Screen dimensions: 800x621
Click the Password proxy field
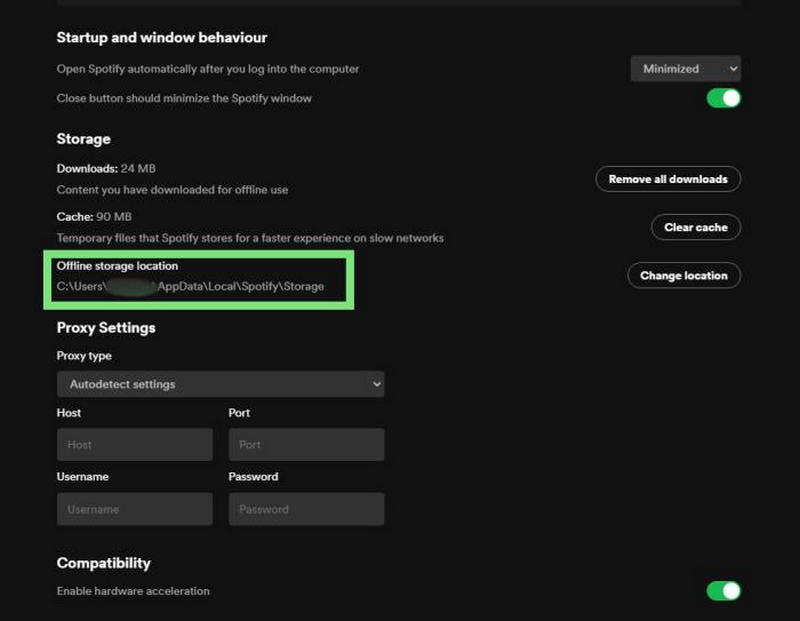click(306, 508)
